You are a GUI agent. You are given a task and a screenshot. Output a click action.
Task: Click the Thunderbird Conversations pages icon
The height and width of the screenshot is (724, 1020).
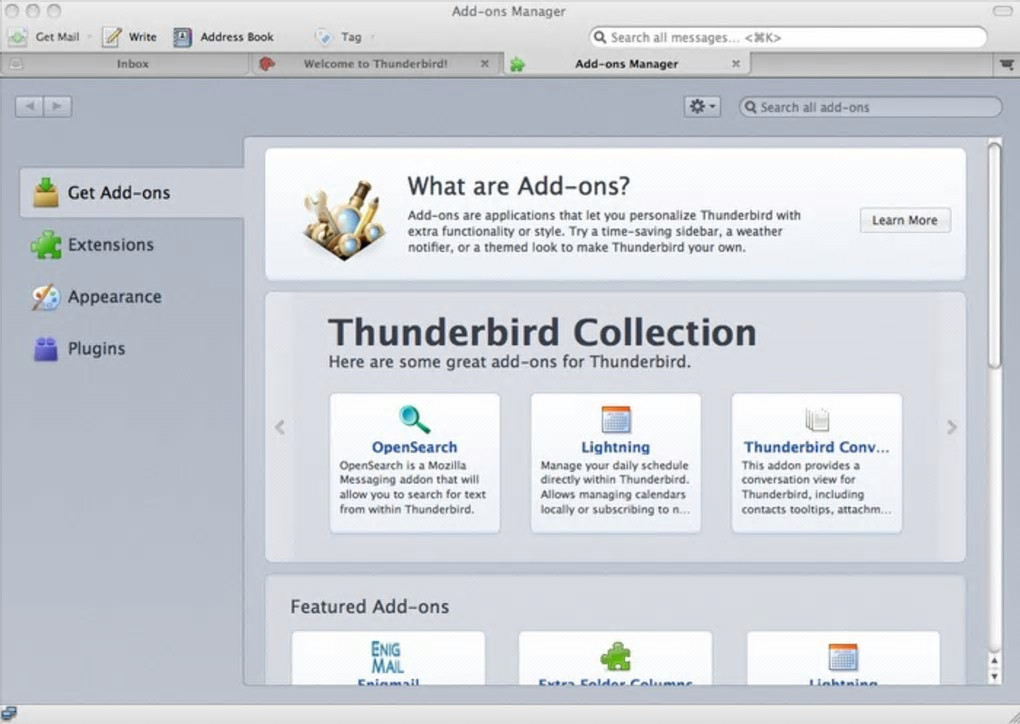point(817,420)
